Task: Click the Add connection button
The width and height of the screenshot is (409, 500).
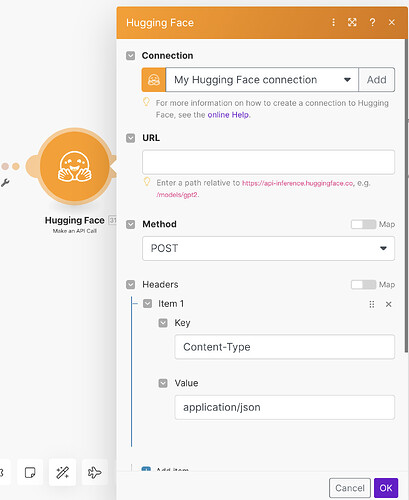Action: coord(377,80)
